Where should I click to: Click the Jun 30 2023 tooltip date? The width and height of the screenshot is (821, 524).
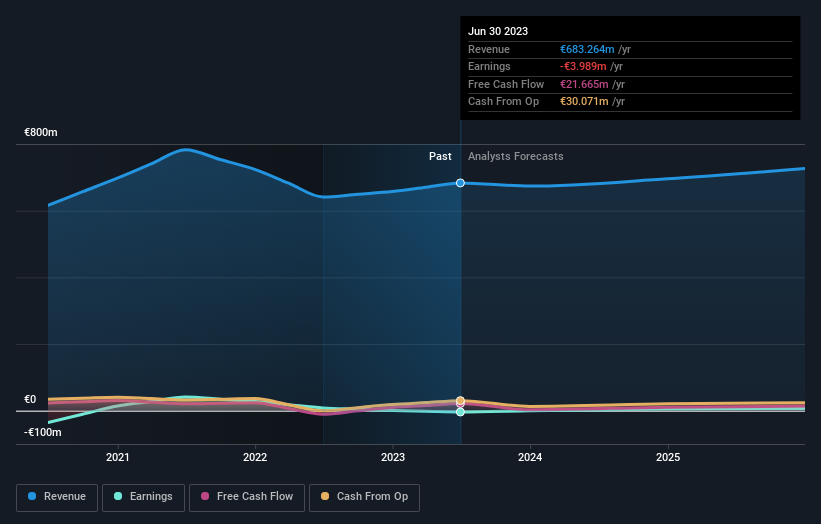pyautogui.click(x=498, y=31)
